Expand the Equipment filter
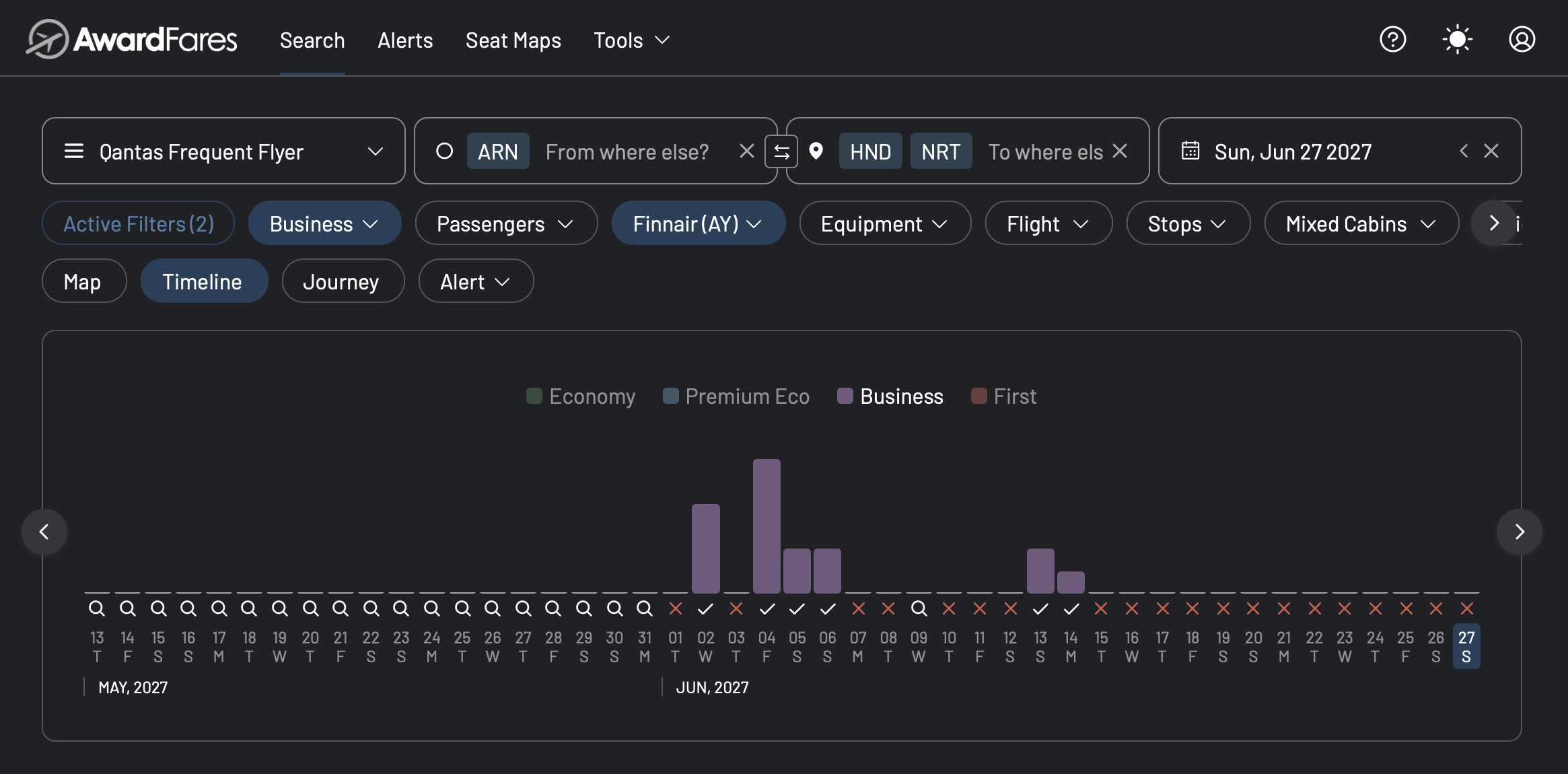The width and height of the screenshot is (1568, 774). pos(885,223)
